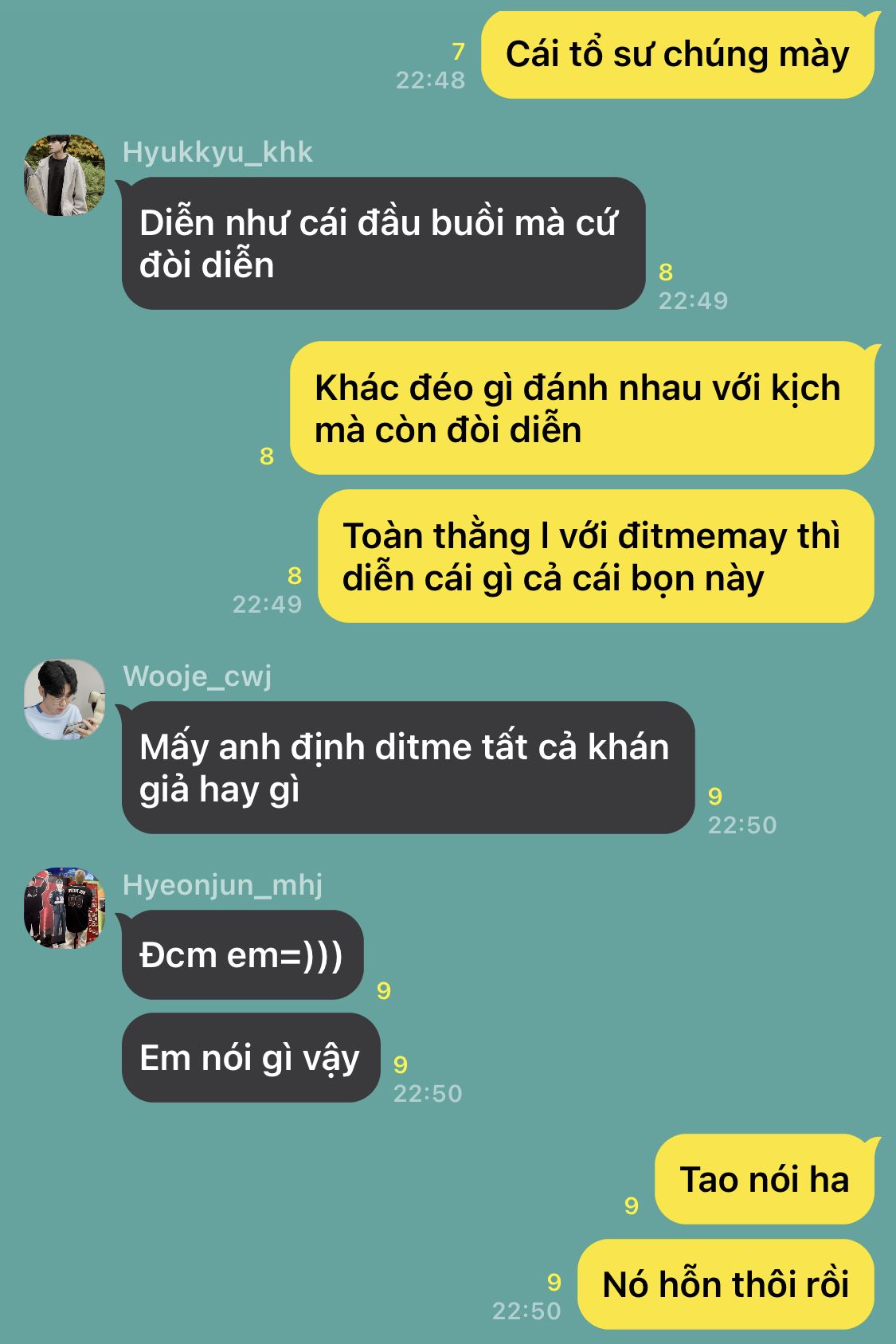Viewport: 896px width, 1344px height.
Task: Select Wooje's "Mấy anh định" message bubble
Action: point(408,767)
